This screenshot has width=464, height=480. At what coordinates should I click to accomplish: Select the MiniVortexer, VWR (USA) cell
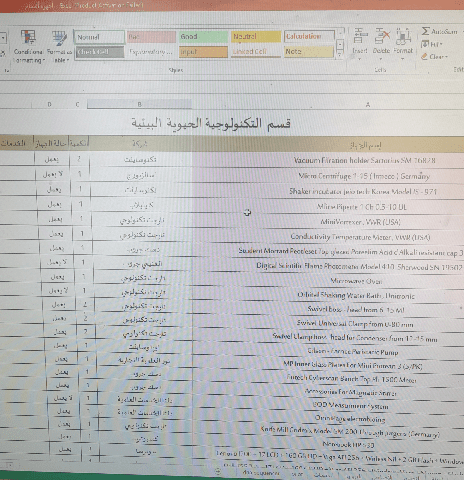tap(360, 222)
